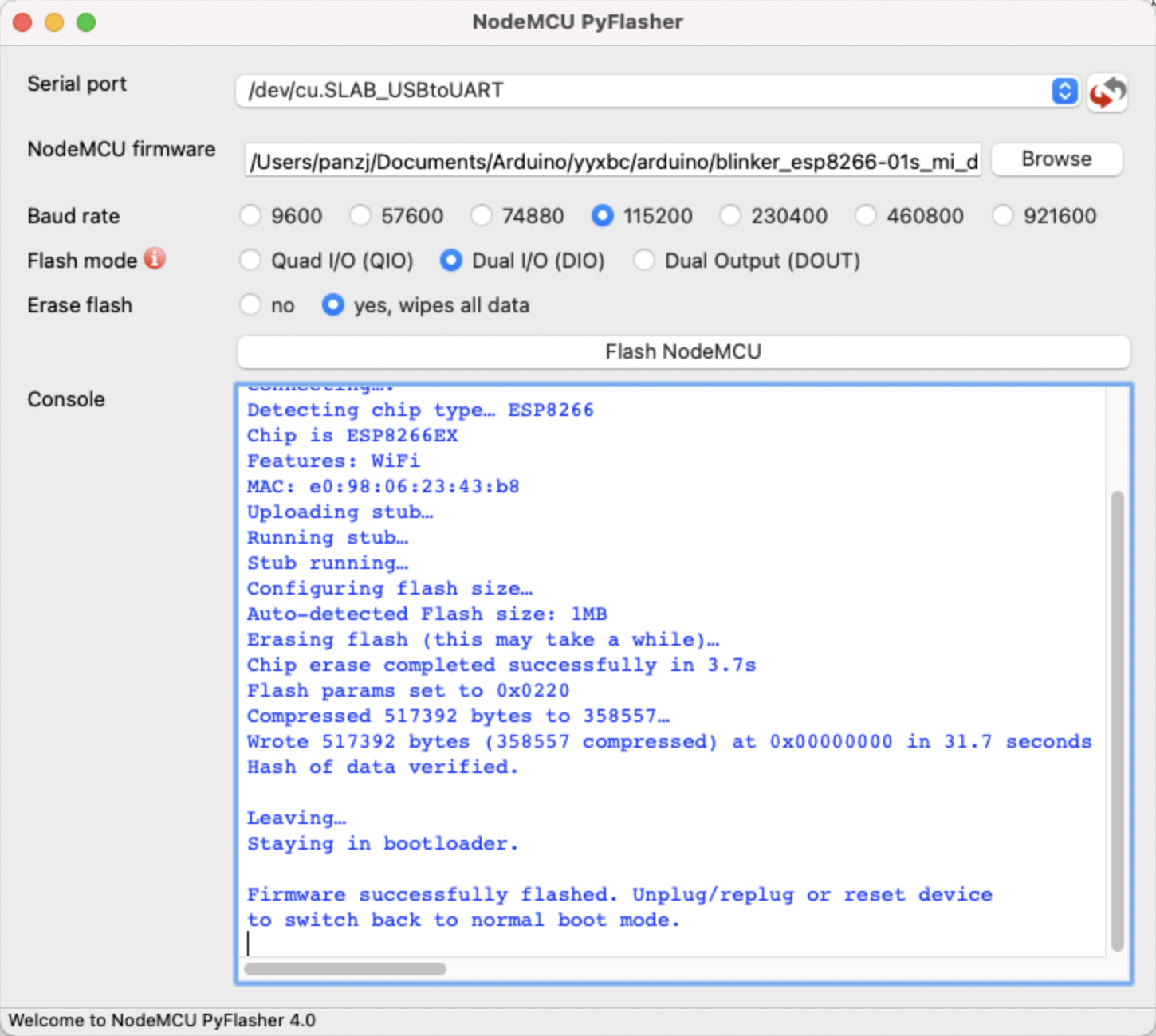Click the Flash mode info icon
This screenshot has width=1156, height=1036.
(x=155, y=259)
